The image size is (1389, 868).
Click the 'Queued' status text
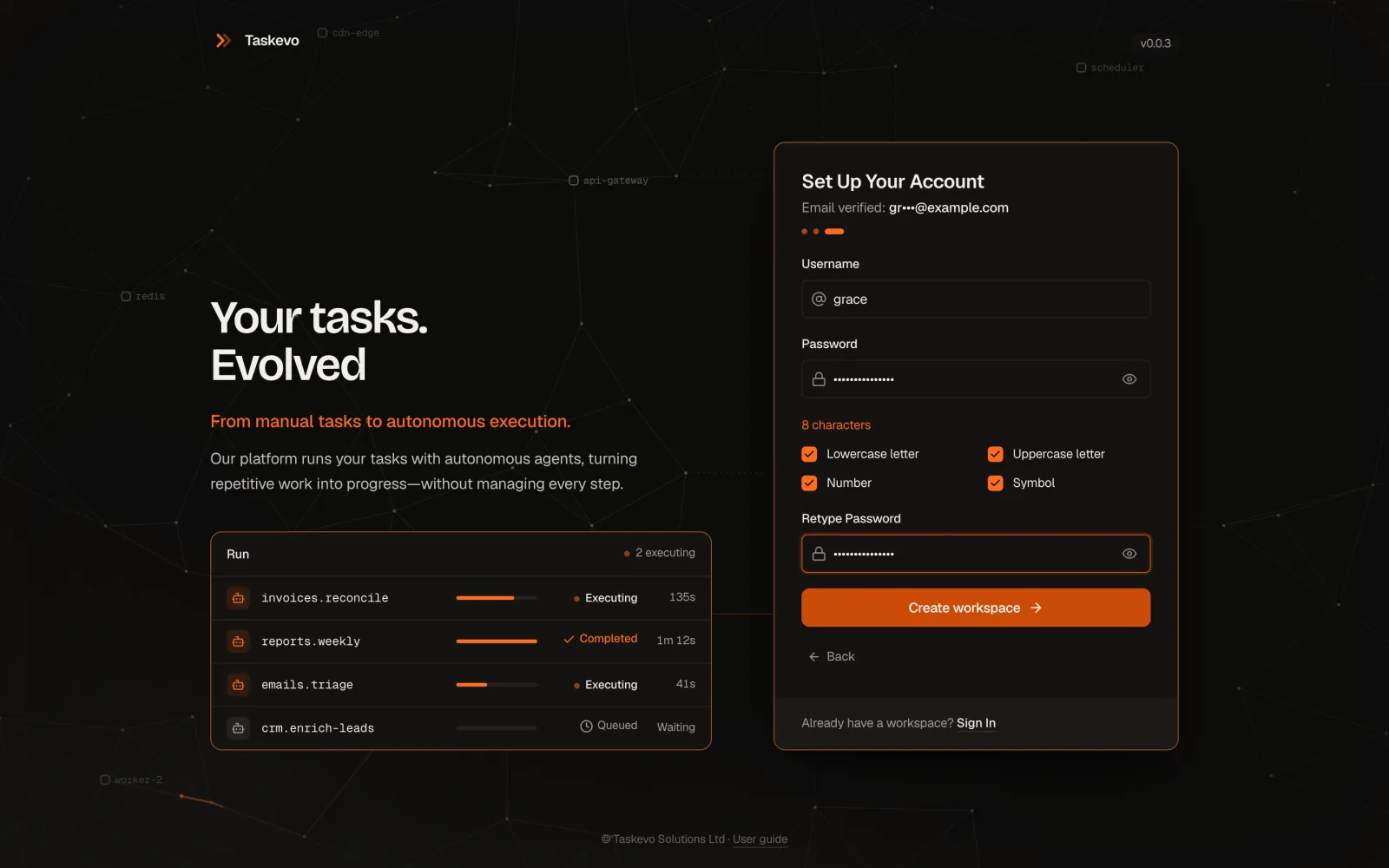click(x=617, y=726)
